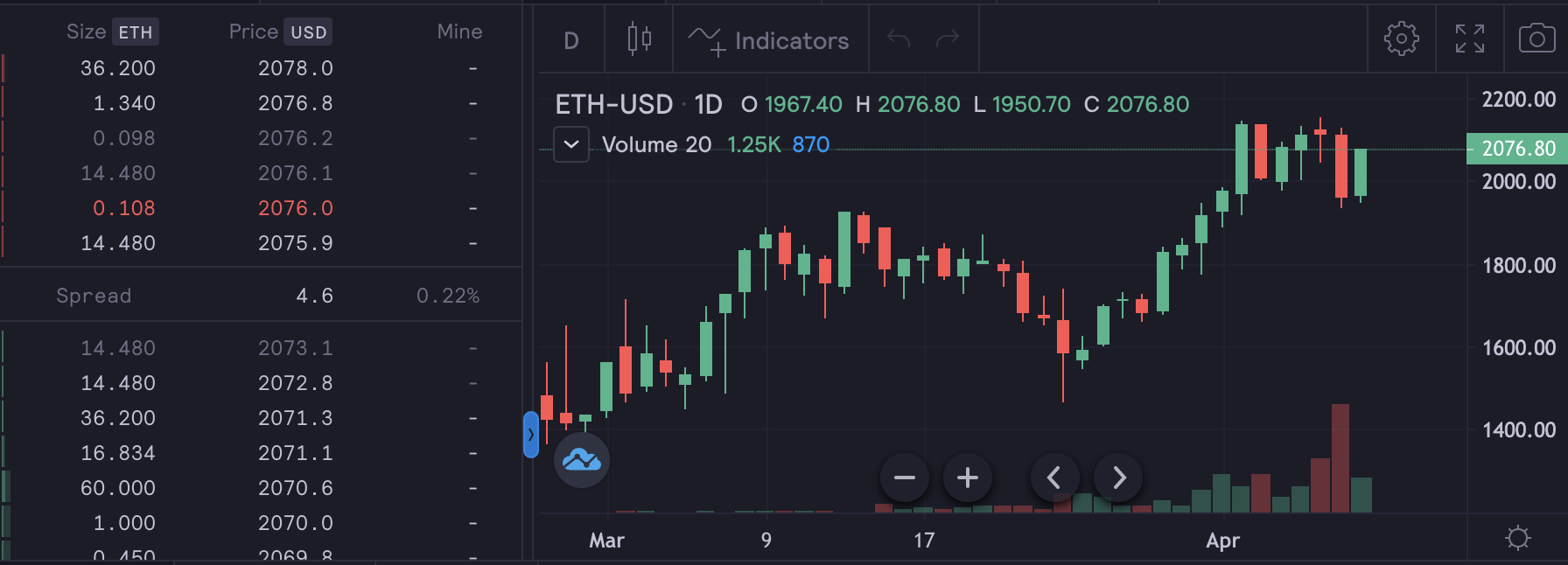
Task: Open chart settings gear
Action: click(x=1401, y=39)
